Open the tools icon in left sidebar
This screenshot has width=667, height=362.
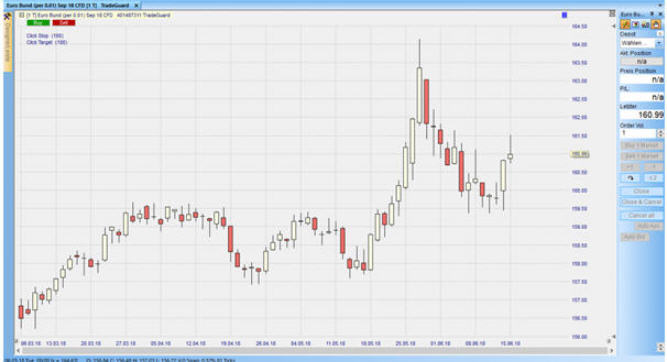pyautogui.click(x=8, y=17)
